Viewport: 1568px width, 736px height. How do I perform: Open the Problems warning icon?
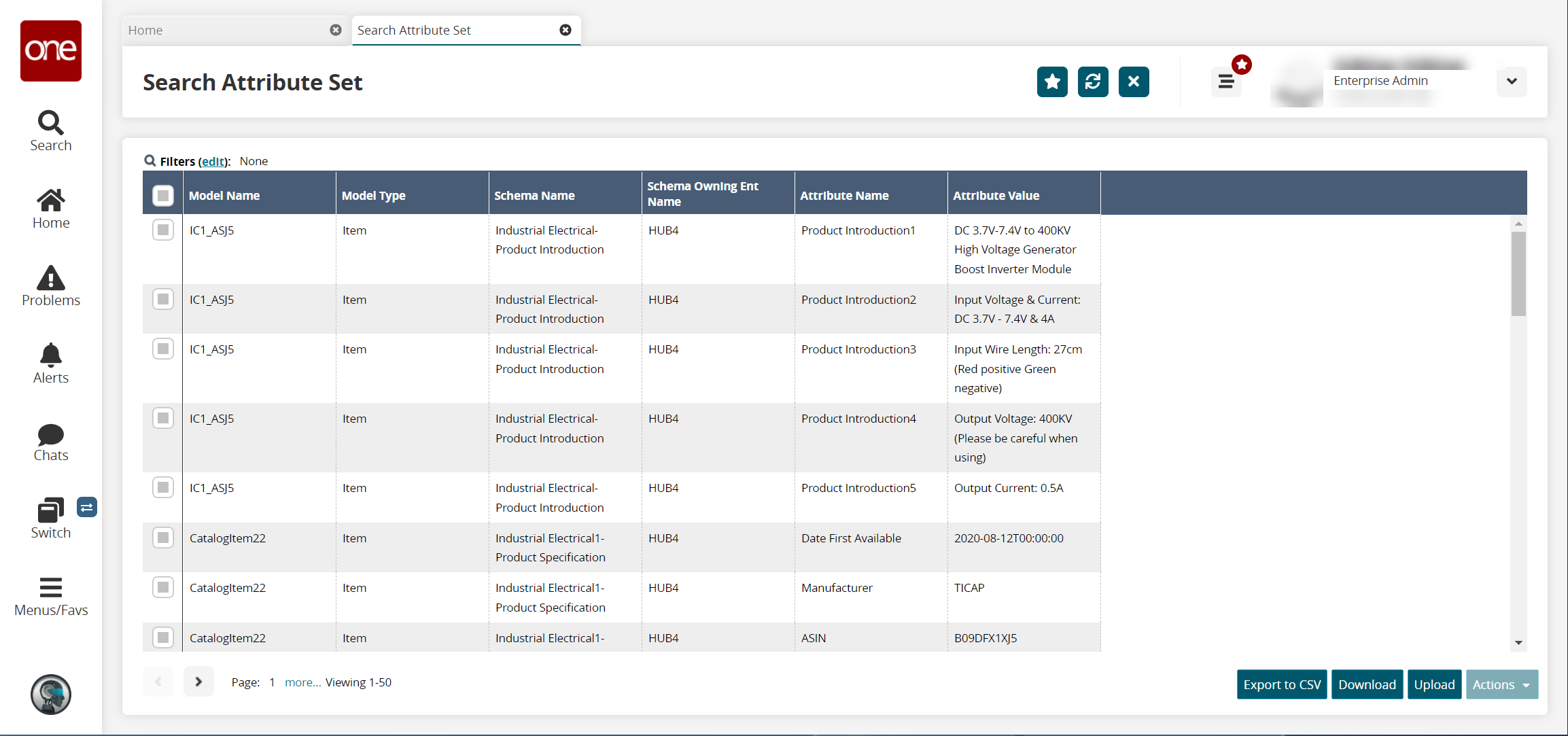pos(50,279)
